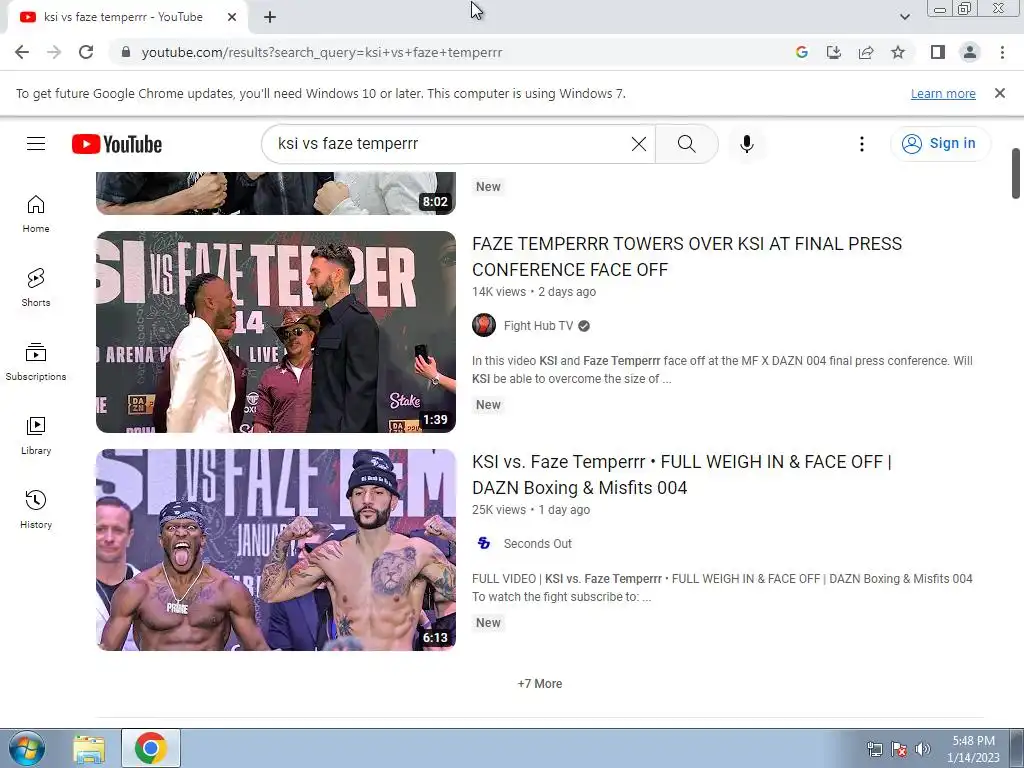
Task: Click the Seconds Out video description text
Action: pyautogui.click(x=722, y=588)
